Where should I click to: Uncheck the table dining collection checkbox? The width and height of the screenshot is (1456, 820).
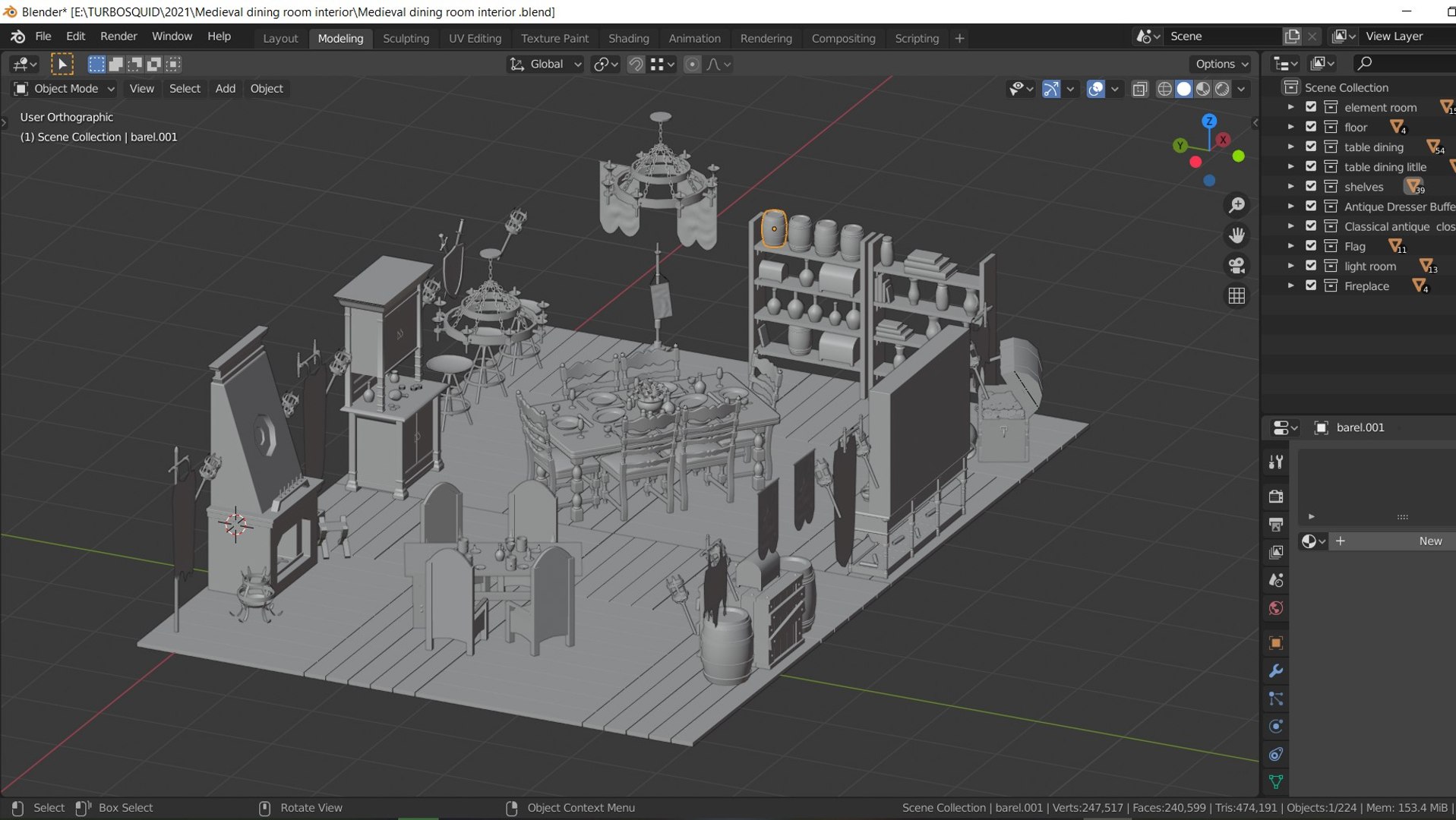point(1311,147)
